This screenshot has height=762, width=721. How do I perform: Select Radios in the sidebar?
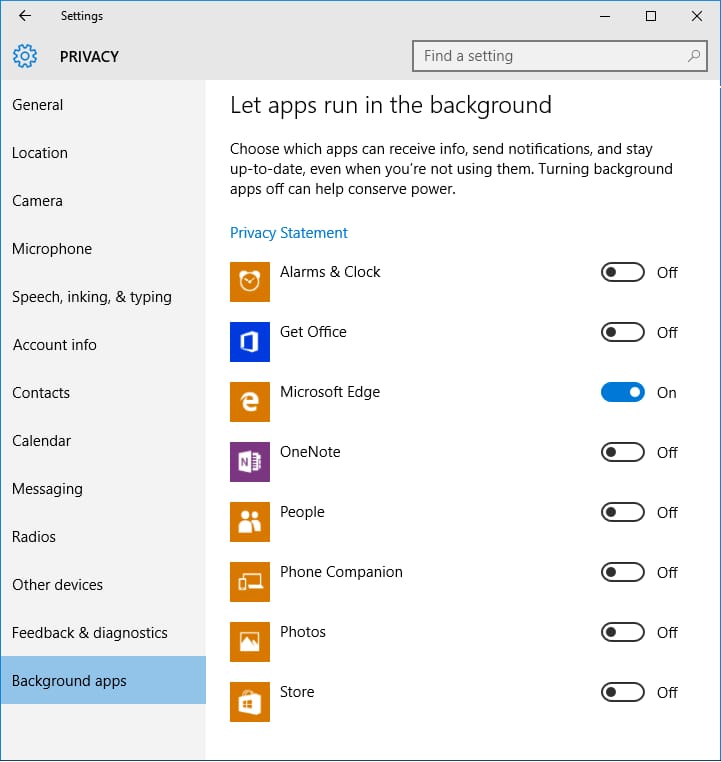pos(103,537)
